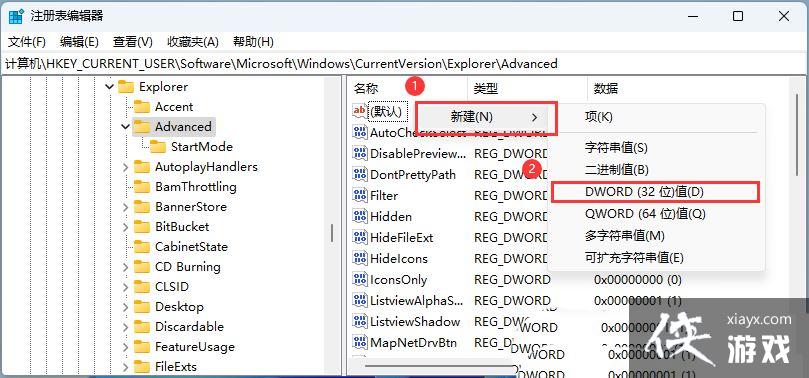Click the DWORD icon beside DontPrettyPath

[x=360, y=174]
